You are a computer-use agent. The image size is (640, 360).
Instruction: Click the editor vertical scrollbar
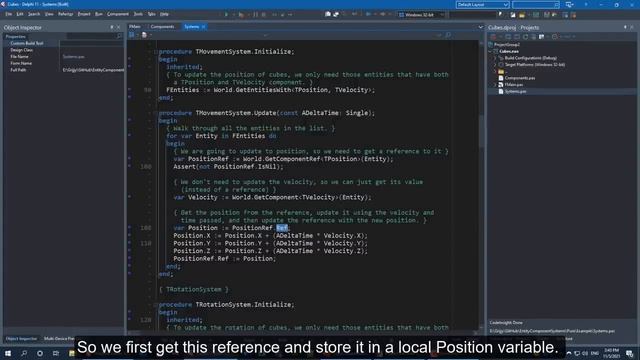(482, 184)
